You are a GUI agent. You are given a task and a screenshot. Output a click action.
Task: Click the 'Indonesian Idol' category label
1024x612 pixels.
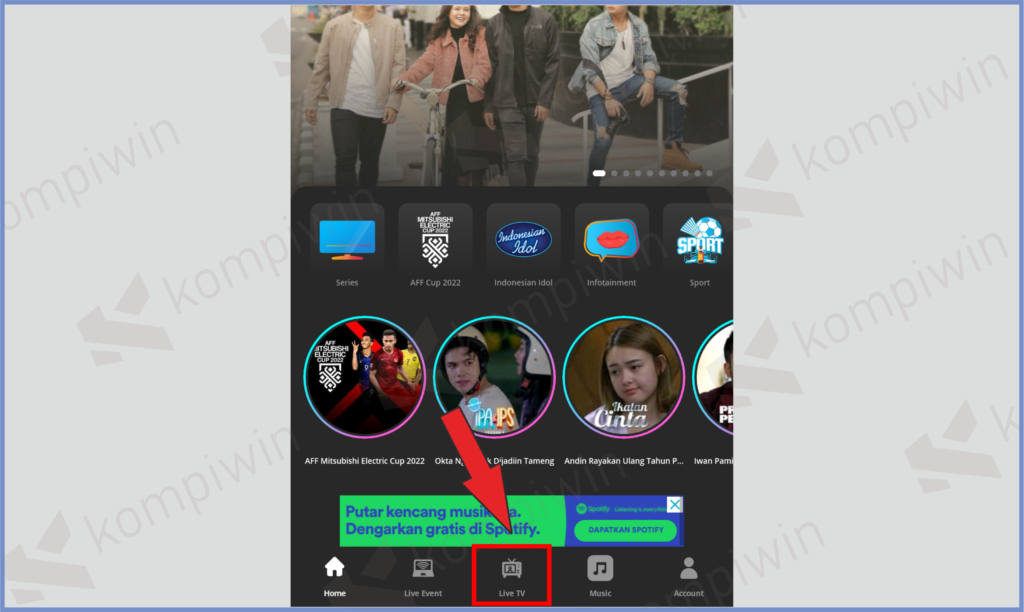click(523, 283)
